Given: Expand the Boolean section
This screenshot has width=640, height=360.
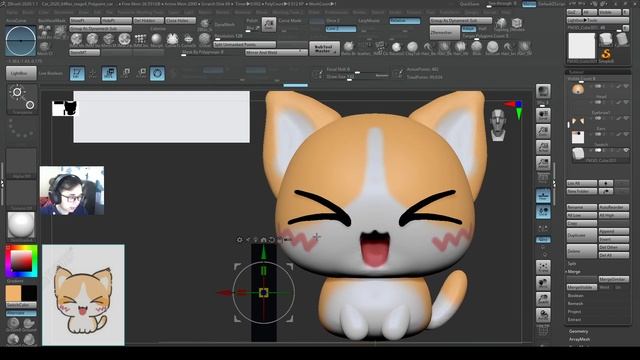Looking at the screenshot, I should point(576,296).
